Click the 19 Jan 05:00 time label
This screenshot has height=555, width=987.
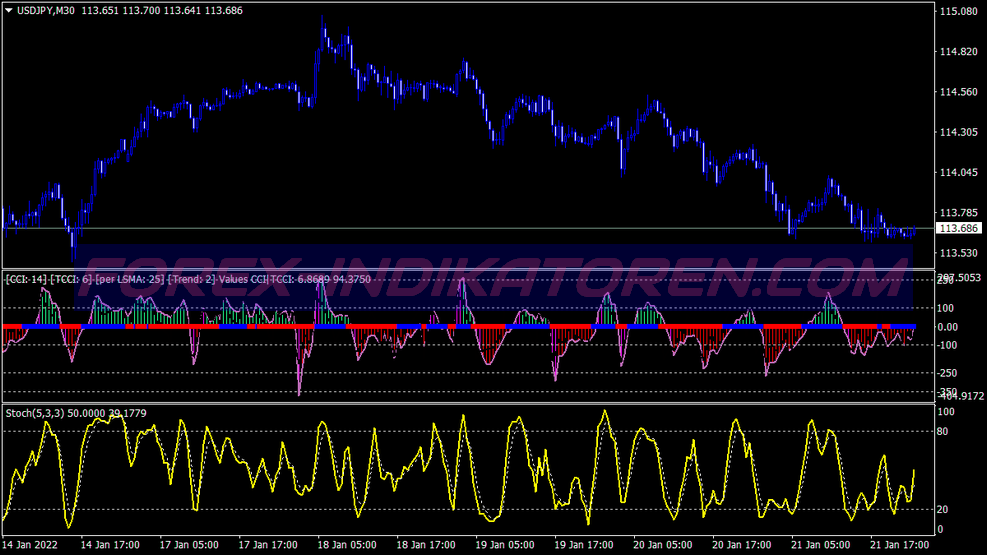505,545
